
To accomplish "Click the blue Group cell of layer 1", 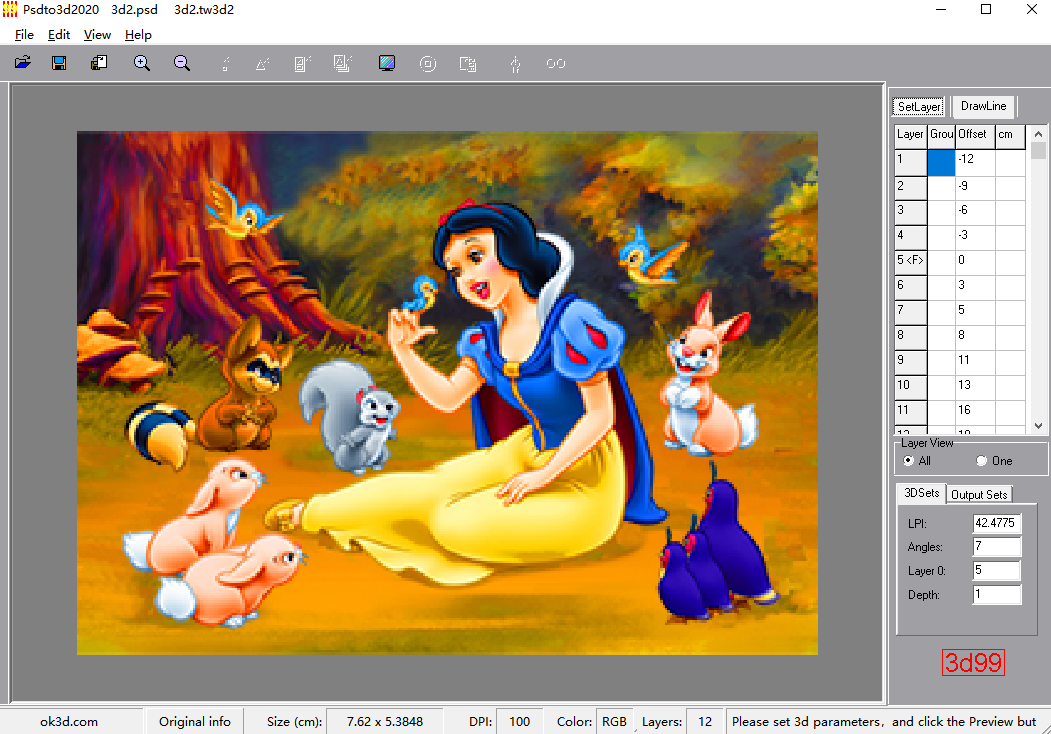I will coord(941,162).
